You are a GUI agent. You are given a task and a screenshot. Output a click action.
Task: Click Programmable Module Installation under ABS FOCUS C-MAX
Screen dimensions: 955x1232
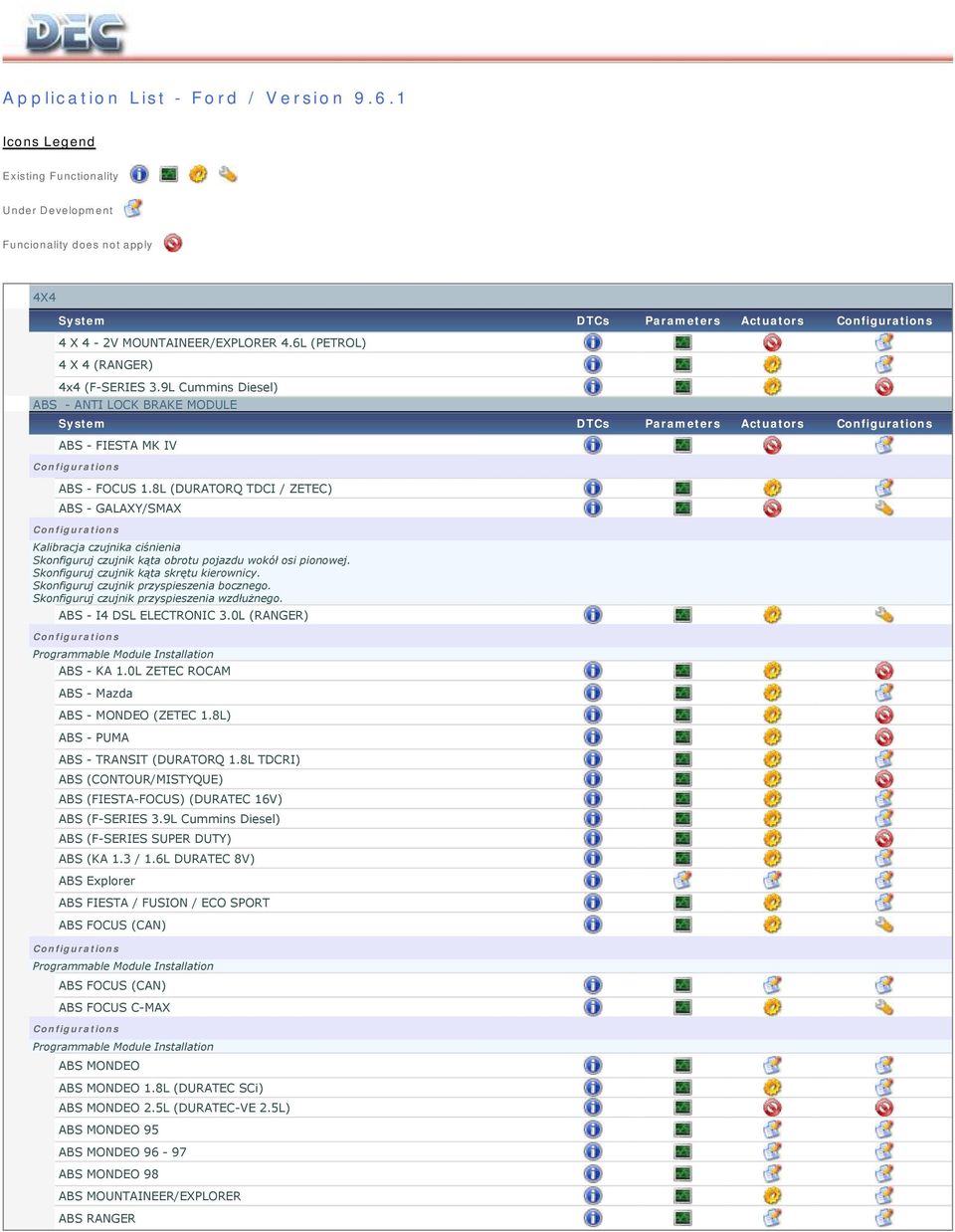click(x=123, y=1047)
